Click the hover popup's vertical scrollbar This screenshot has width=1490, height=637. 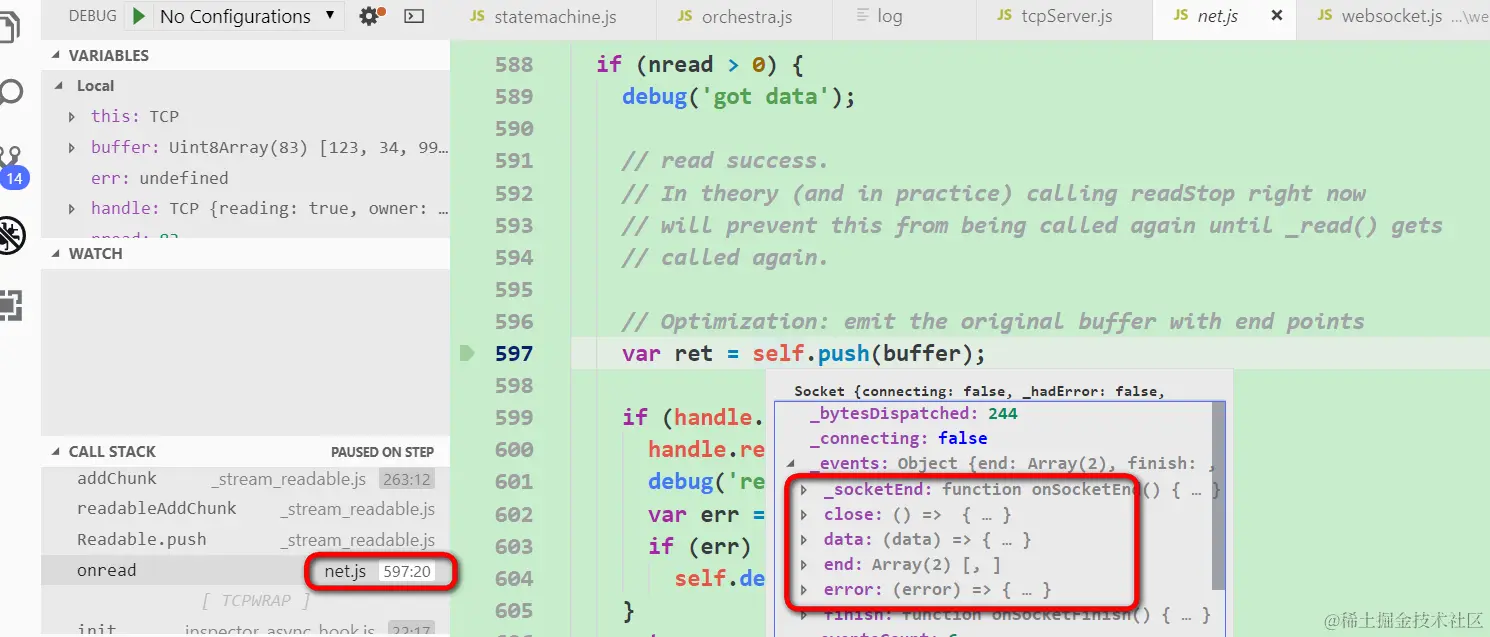1218,495
